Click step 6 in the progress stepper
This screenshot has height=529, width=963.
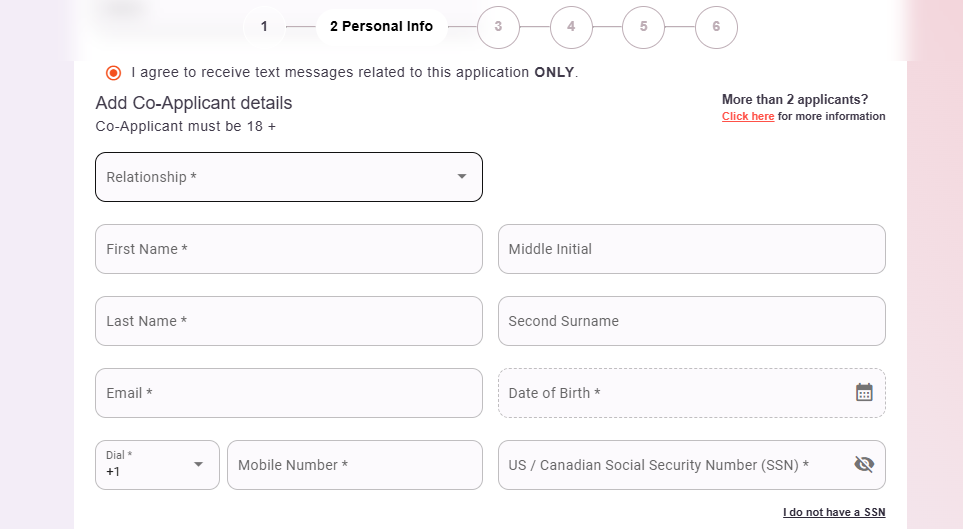coord(716,27)
